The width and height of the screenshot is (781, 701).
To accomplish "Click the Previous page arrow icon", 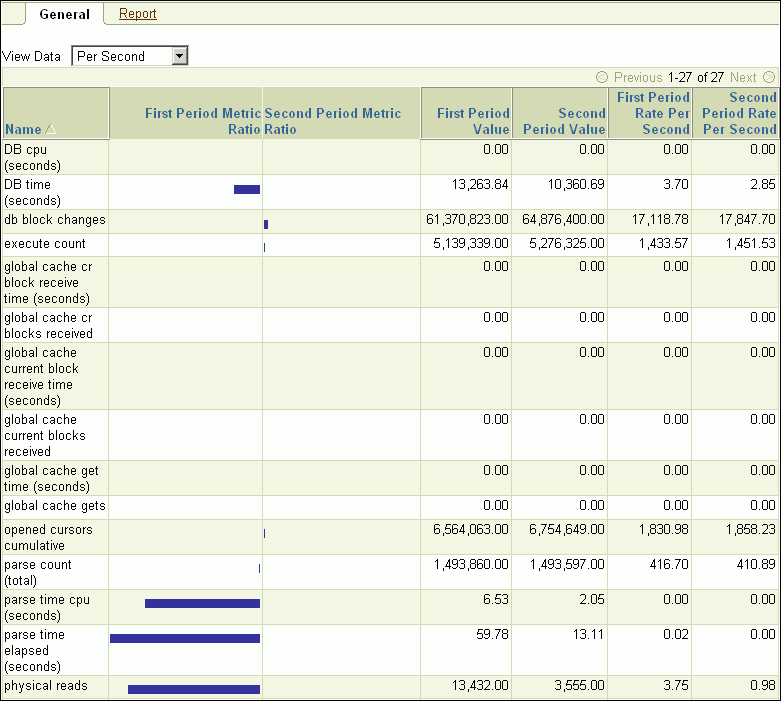I will point(602,77).
